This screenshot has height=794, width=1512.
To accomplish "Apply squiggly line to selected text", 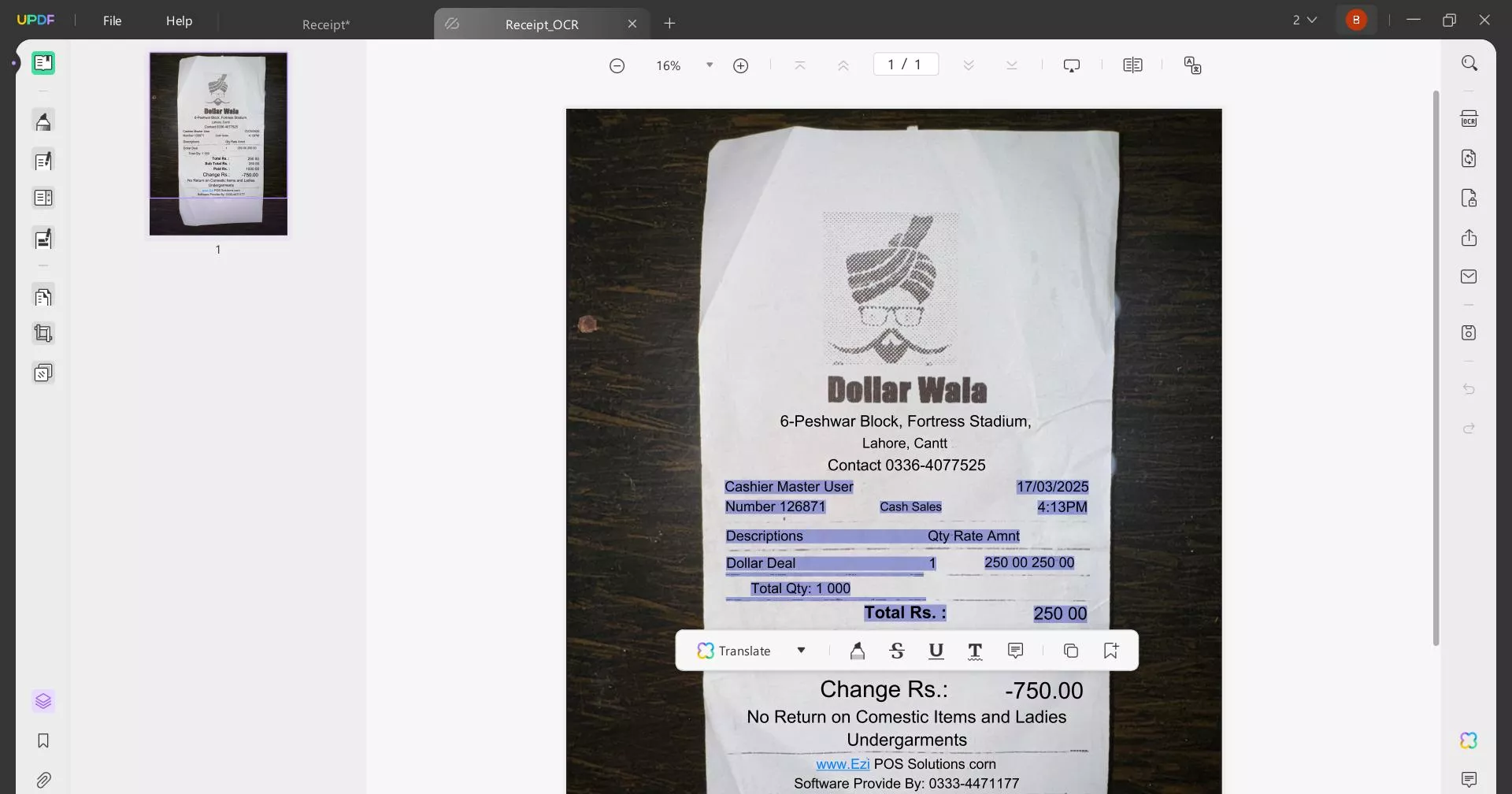I will 975,651.
